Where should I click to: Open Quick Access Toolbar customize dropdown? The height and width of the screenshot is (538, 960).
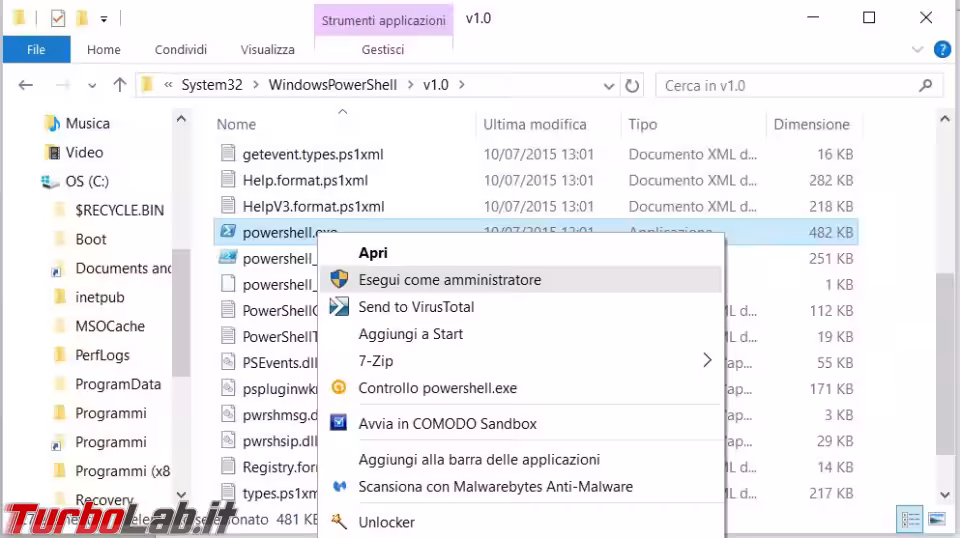(x=103, y=20)
